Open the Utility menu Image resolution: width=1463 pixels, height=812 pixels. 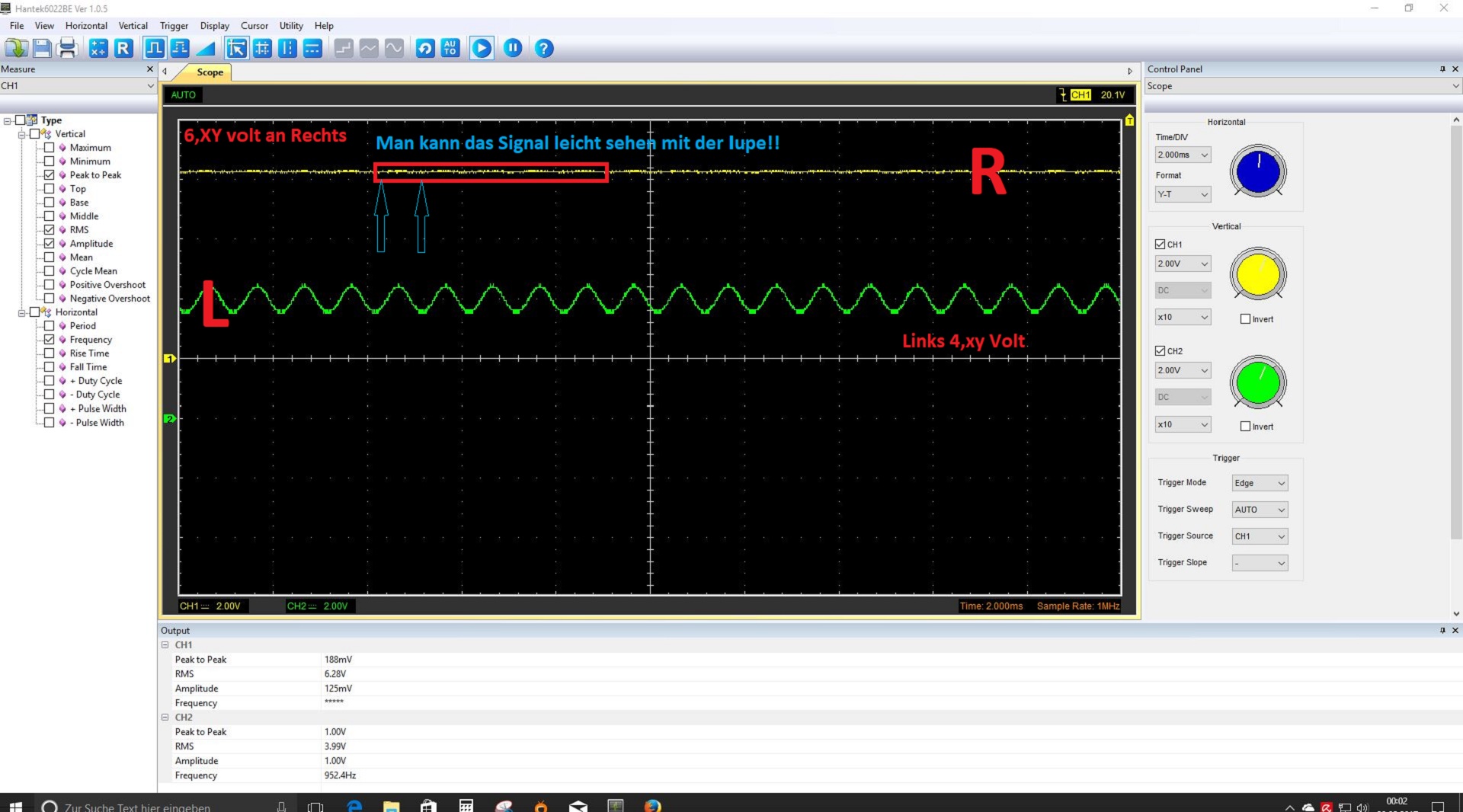pyautogui.click(x=290, y=26)
